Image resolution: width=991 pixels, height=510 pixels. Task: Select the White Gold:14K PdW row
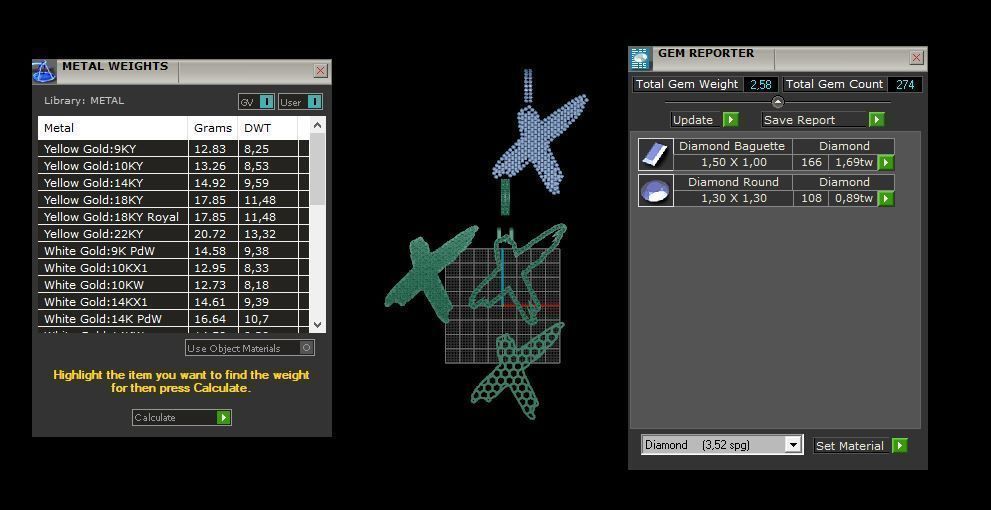click(173, 319)
